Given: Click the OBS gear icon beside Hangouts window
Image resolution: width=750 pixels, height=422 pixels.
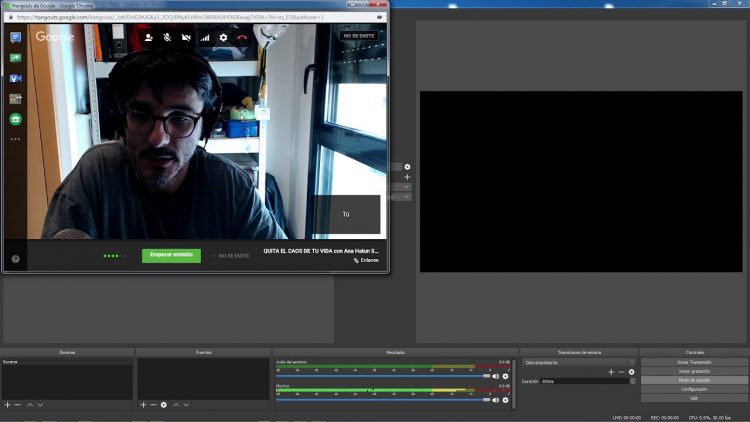Looking at the screenshot, I should [x=407, y=167].
